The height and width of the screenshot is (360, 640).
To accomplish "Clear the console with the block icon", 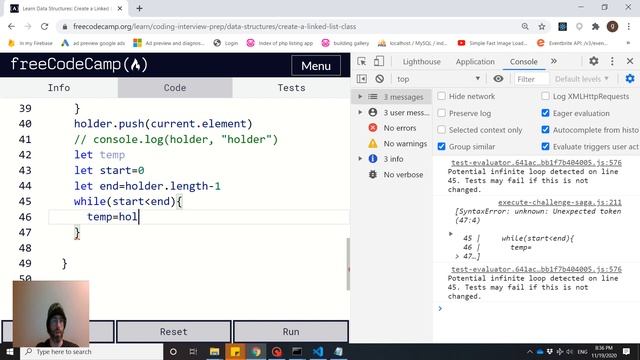I will tap(380, 79).
